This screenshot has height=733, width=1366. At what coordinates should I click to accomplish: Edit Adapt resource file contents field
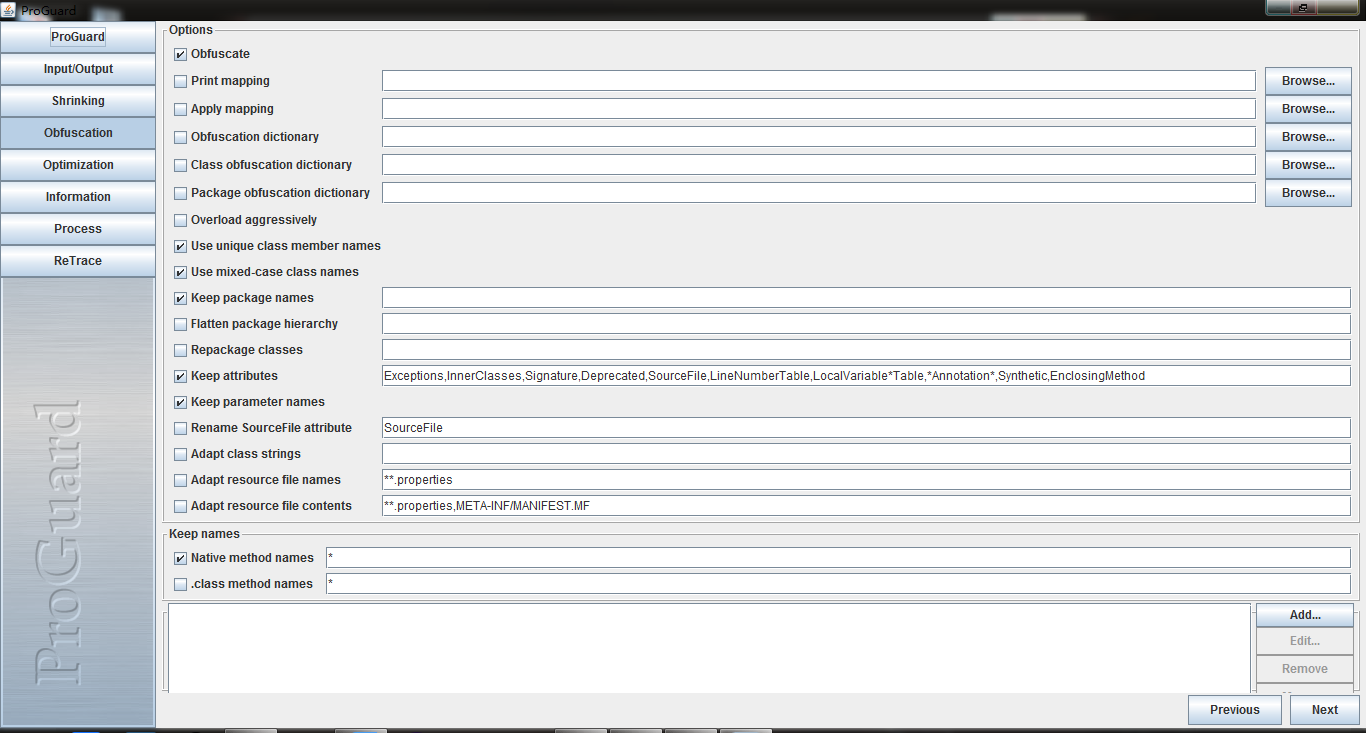click(866, 506)
